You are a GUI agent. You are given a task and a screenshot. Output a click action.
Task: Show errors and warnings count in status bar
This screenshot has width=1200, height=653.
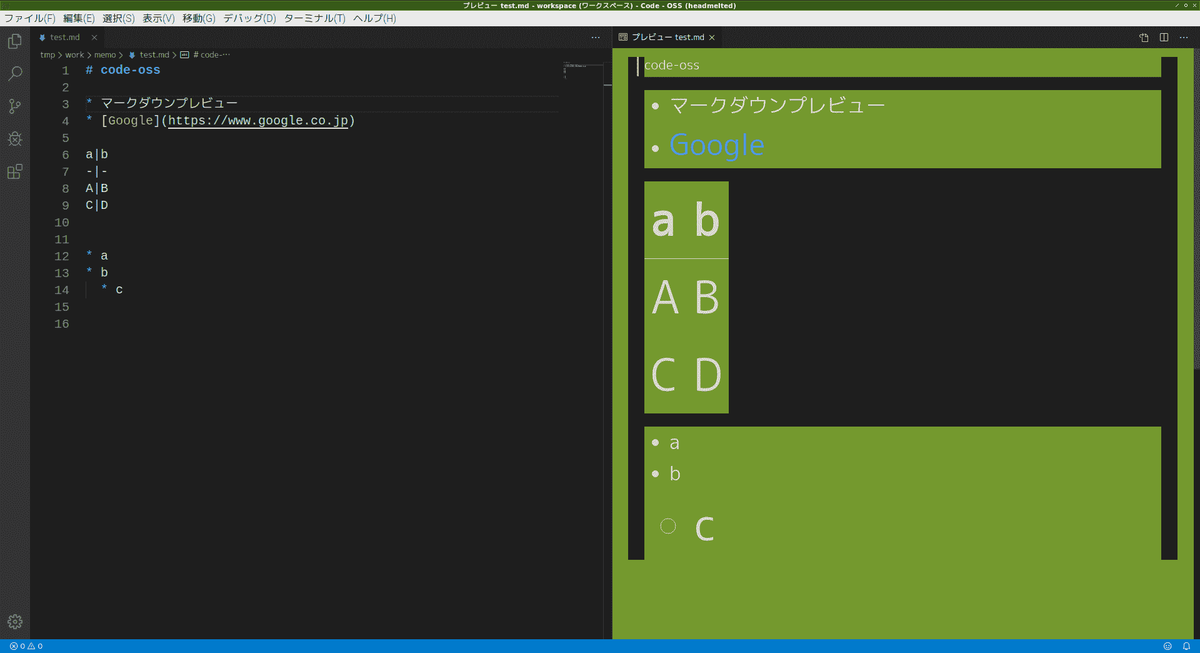coord(25,646)
